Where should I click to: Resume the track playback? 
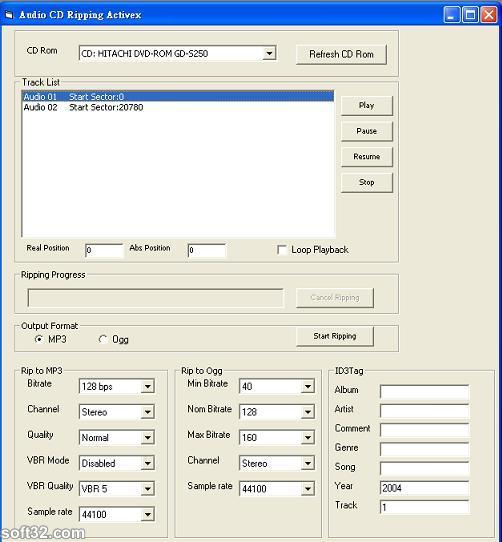(367, 157)
